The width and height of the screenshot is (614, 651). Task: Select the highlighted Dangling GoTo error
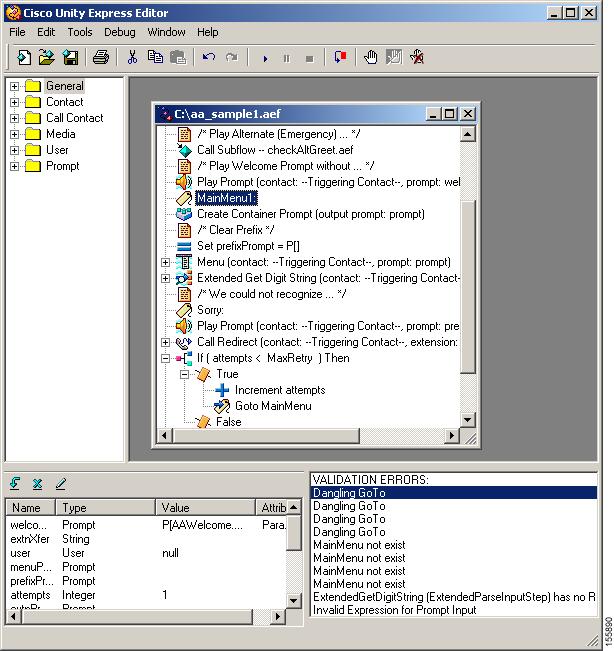(454, 493)
